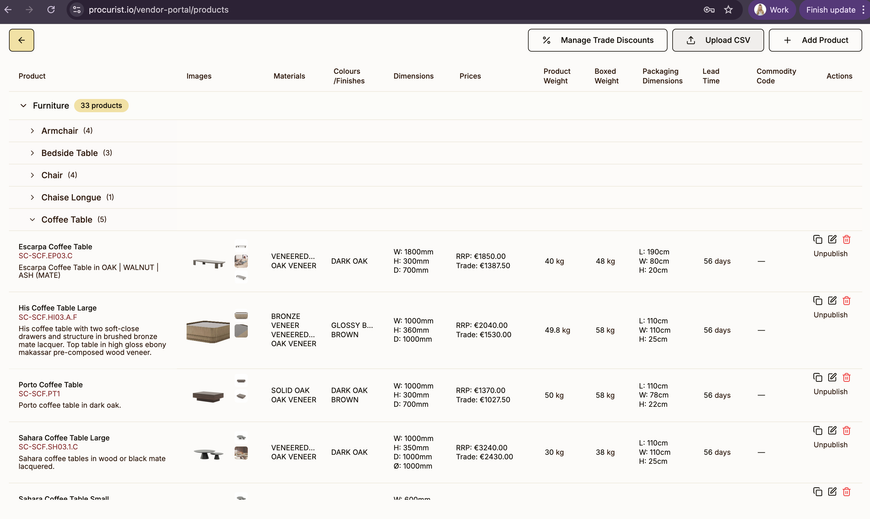Expand the Bedside Table subcategory
The width and height of the screenshot is (870, 519).
point(32,153)
